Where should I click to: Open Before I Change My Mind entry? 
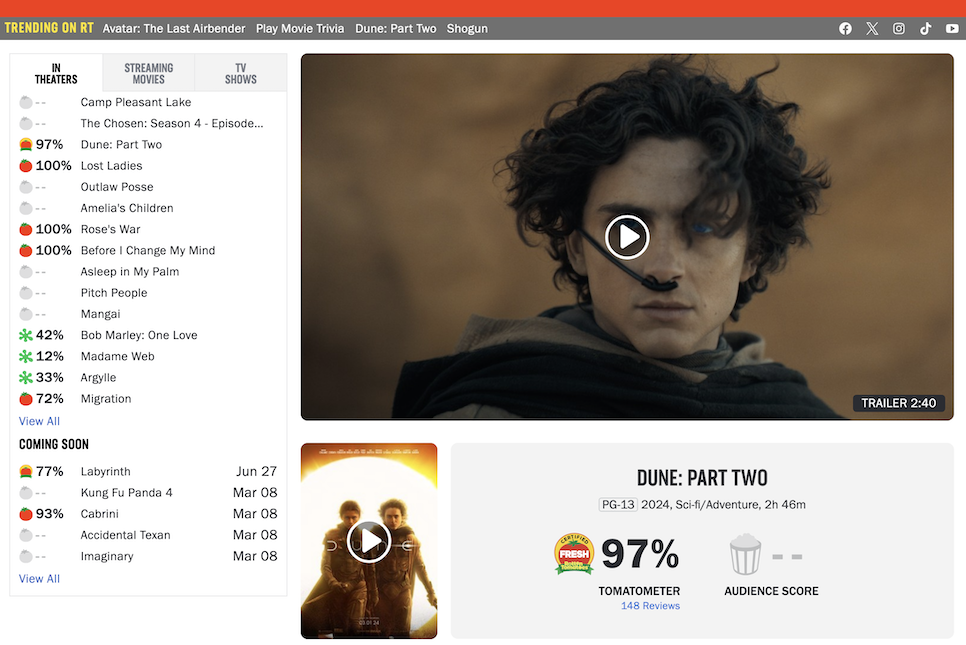[x=148, y=250]
